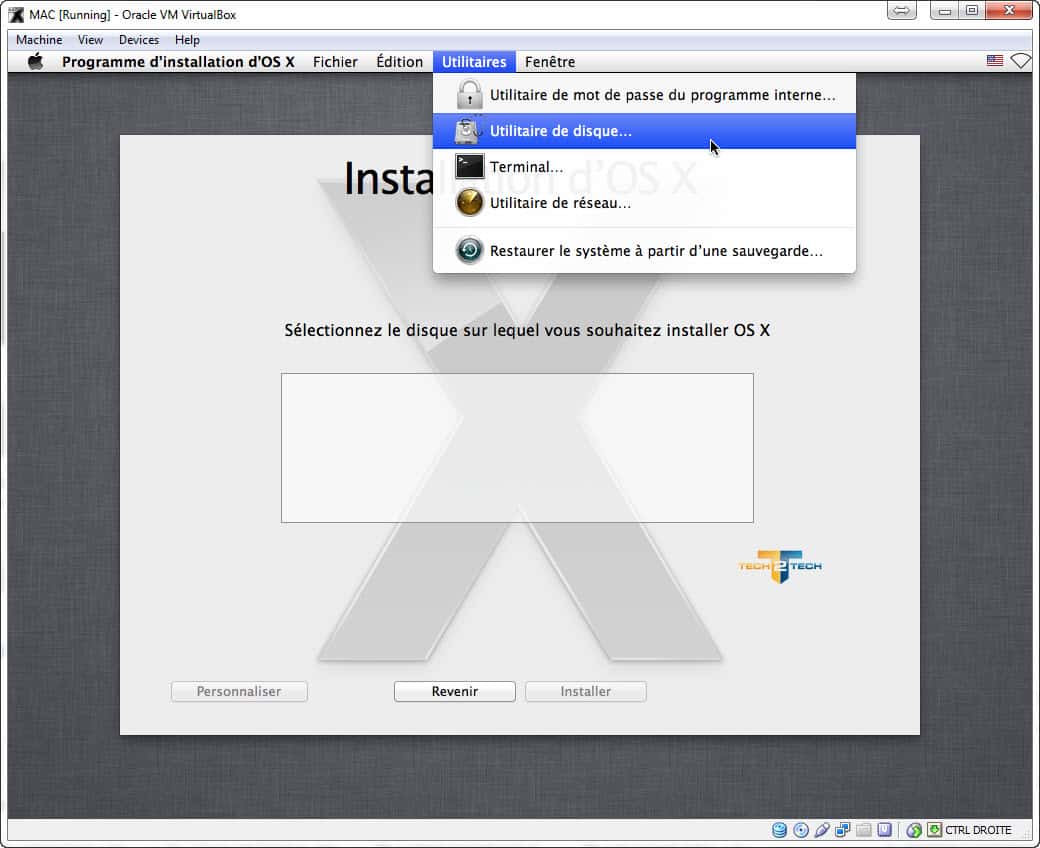Screen dimensions: 1040x848
Task: Launch Terminal from the Utilitaires menu
Action: [x=644, y=166]
